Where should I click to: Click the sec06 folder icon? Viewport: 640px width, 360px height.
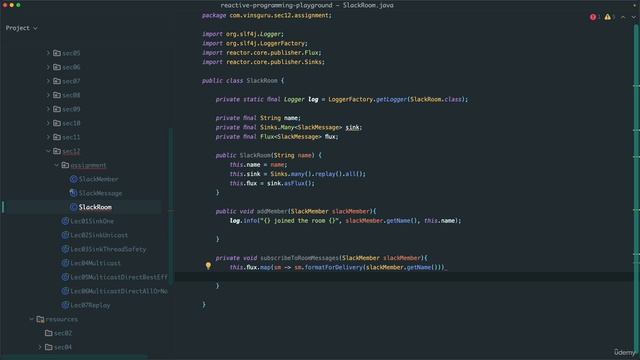57,67
